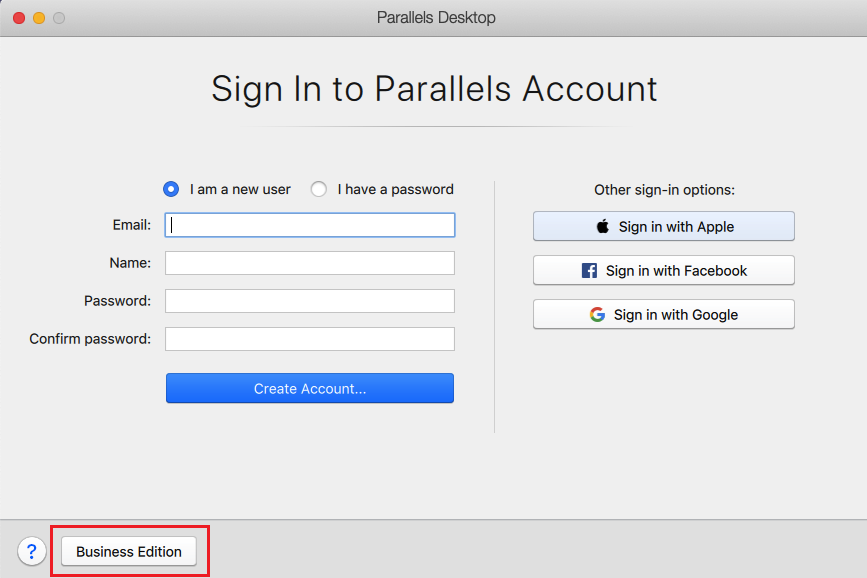Minimize the window with the yellow button
This screenshot has width=867, height=578.
click(x=39, y=18)
